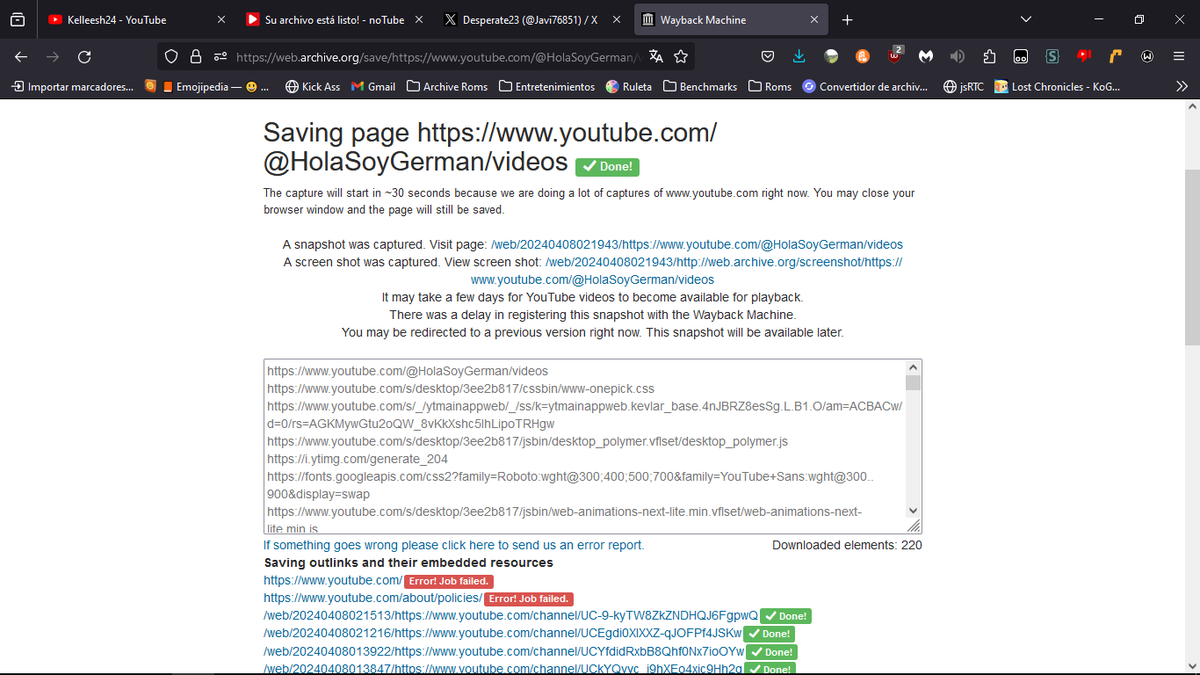Screen dimensions: 1200x675
Task: Go back to previous page
Action: click(21, 57)
